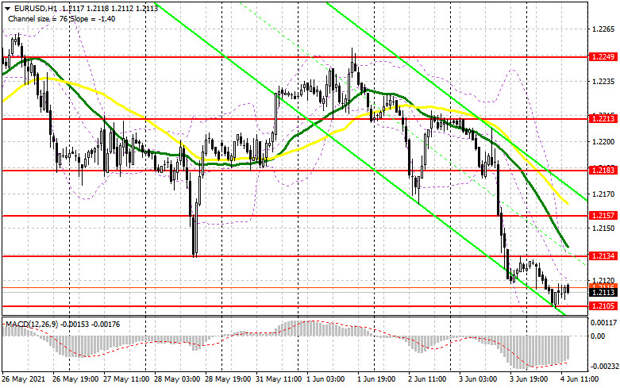The image size is (620, 388).
Task: Click the black current price tag 1.2113
Action: pyautogui.click(x=603, y=293)
